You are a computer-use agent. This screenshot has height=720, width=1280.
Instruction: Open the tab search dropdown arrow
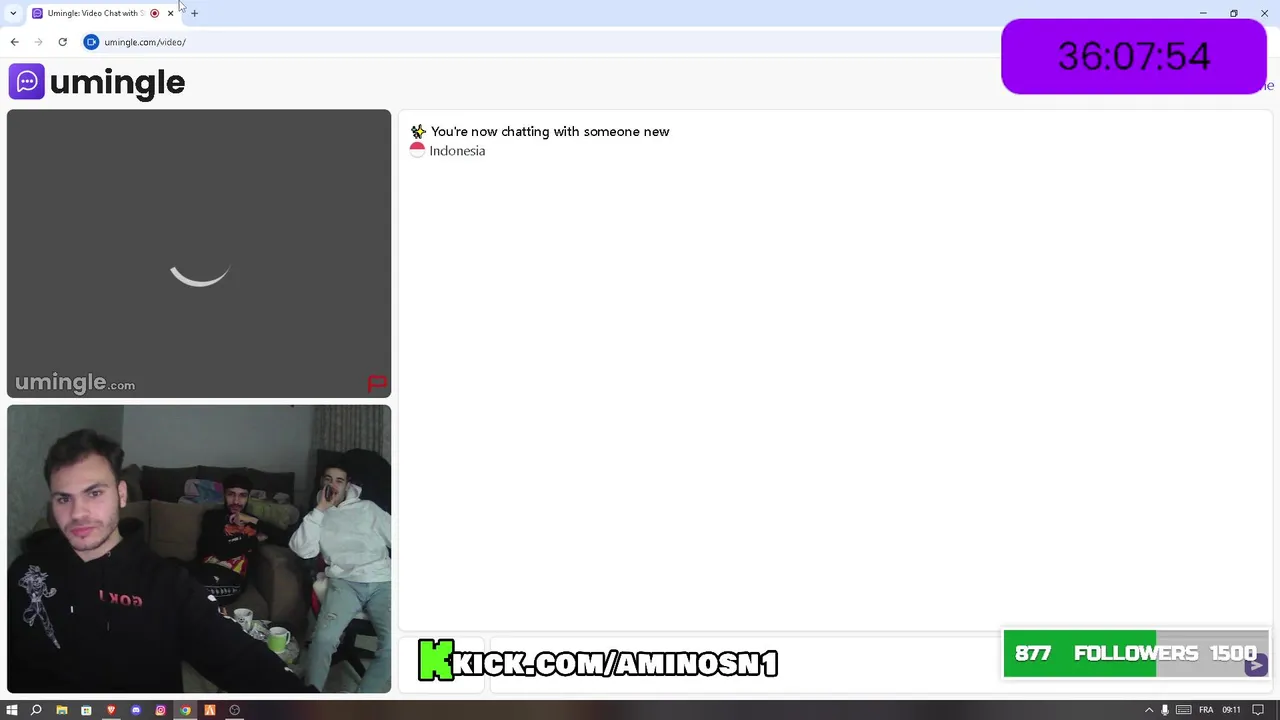click(12, 13)
